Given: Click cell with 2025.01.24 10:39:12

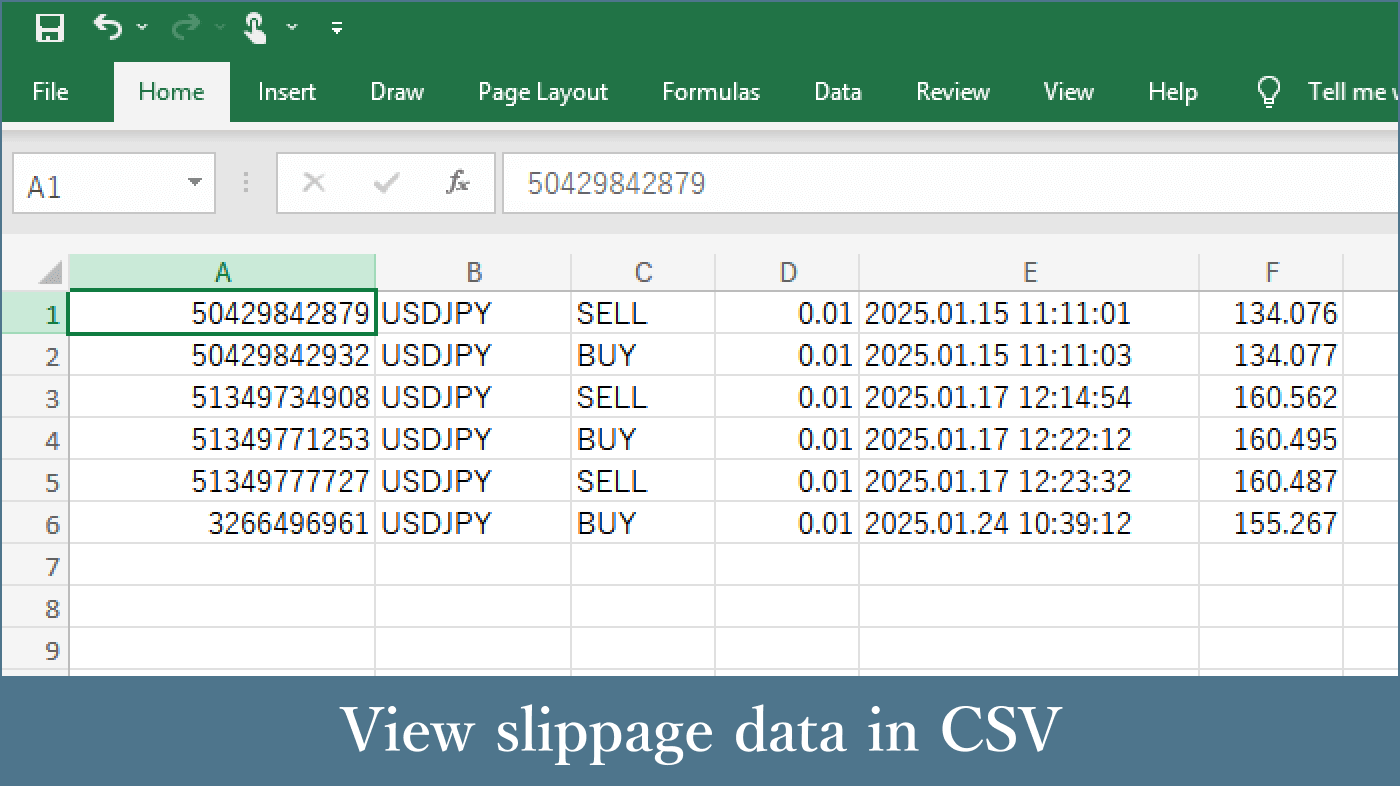Looking at the screenshot, I should [x=1030, y=523].
